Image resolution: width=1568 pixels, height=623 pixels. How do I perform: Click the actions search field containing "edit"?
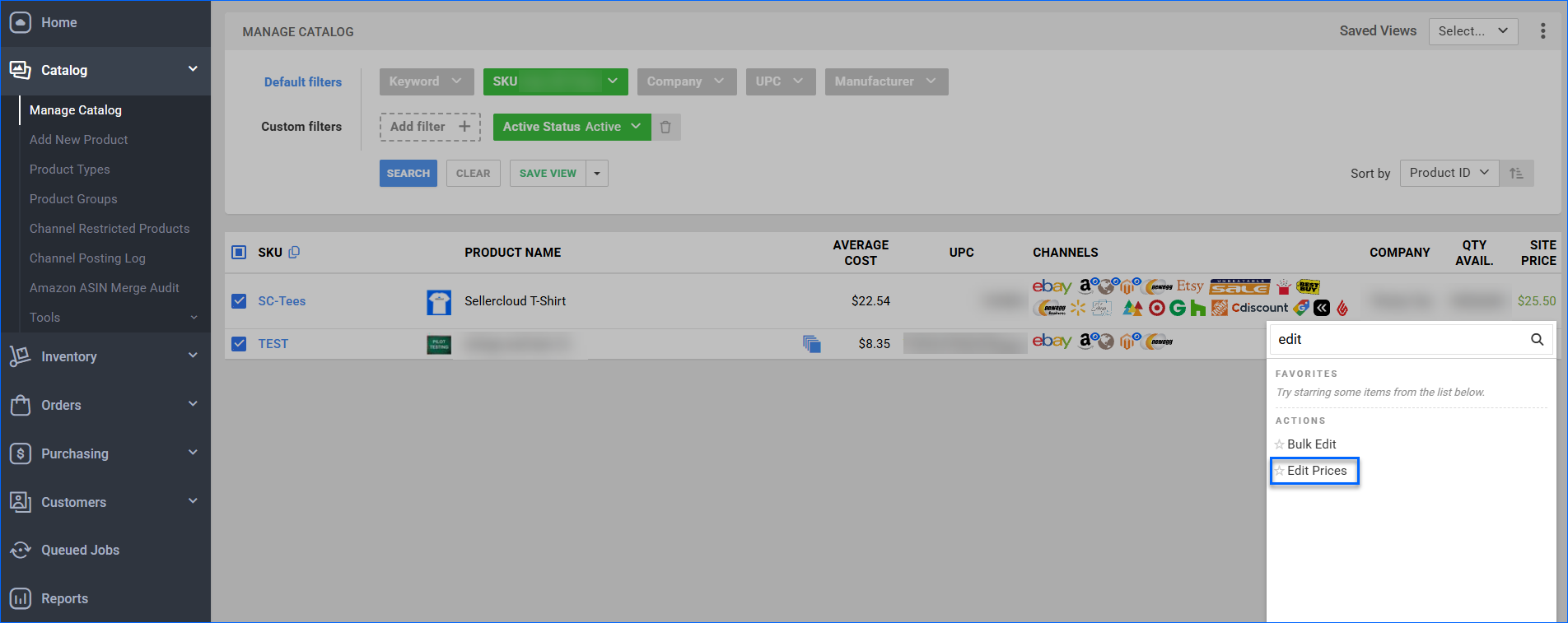pyautogui.click(x=1398, y=340)
